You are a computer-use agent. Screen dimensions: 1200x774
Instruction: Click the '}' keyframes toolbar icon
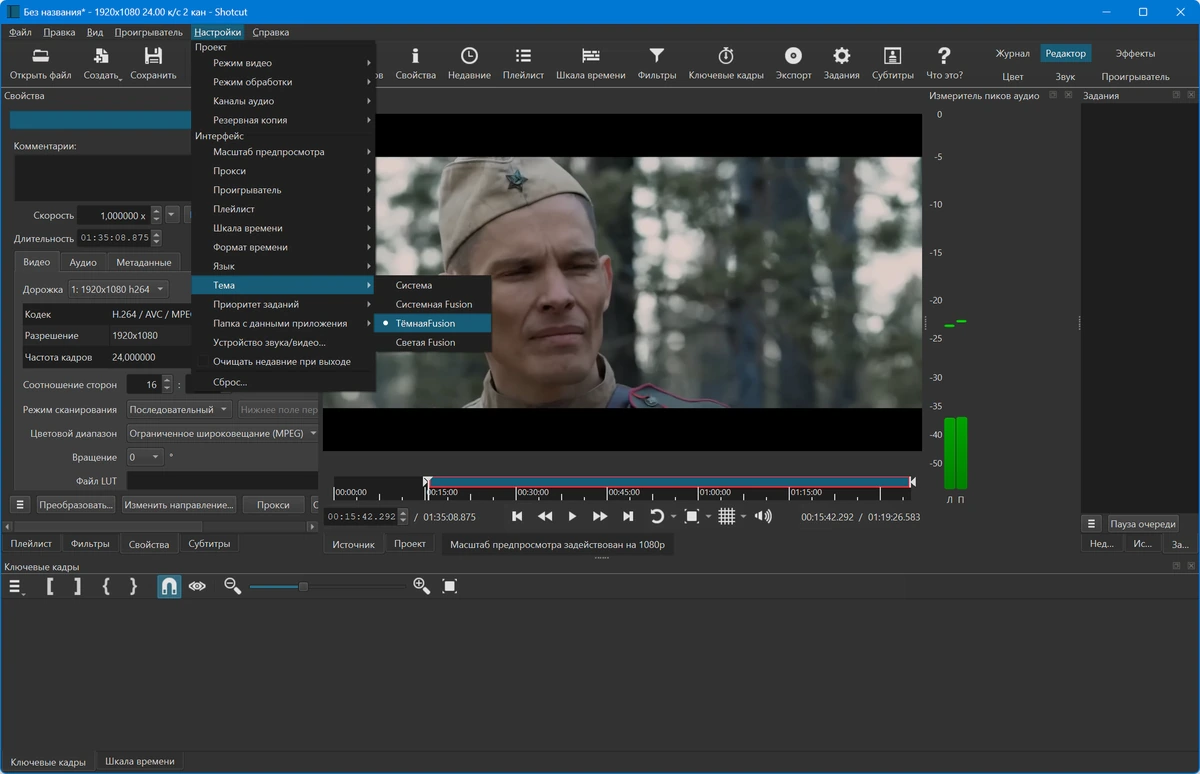click(133, 587)
